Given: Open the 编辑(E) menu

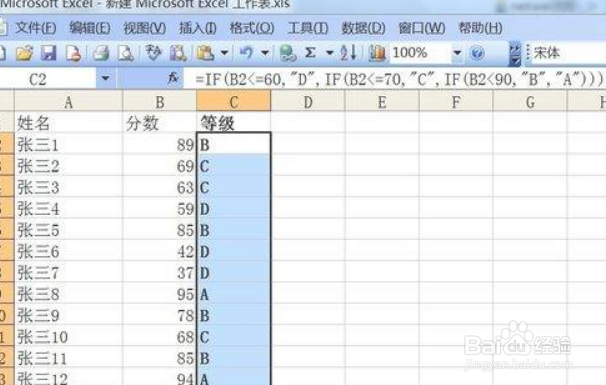Looking at the screenshot, I should coord(90,28).
